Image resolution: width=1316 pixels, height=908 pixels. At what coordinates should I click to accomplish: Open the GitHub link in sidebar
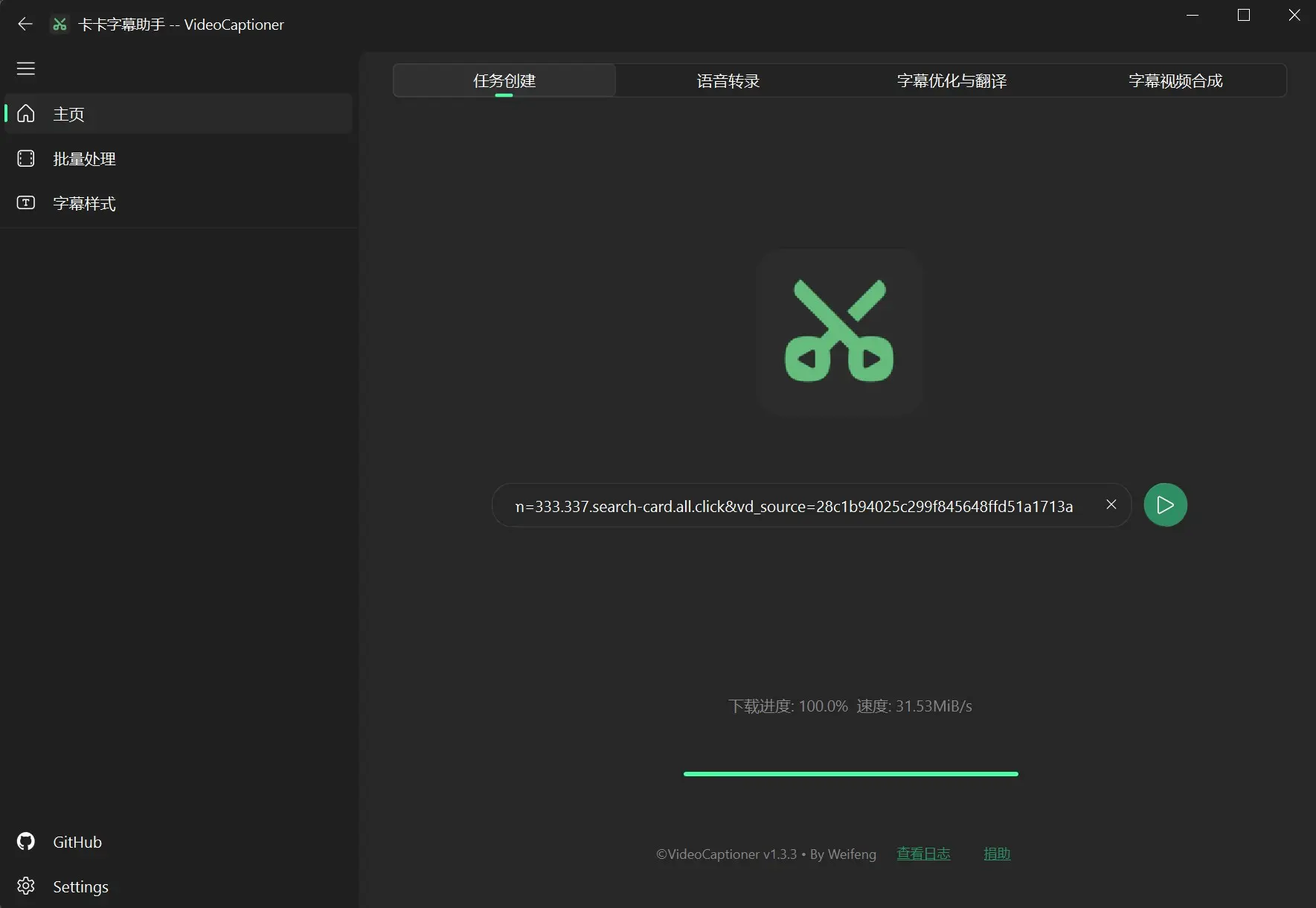pyautogui.click(x=77, y=842)
